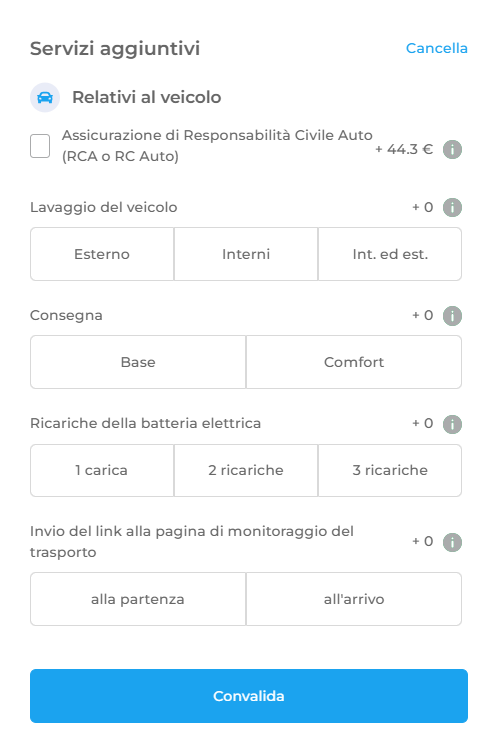The image size is (503, 738).
Task: Select alla partenza tracking link option
Action: point(138,599)
